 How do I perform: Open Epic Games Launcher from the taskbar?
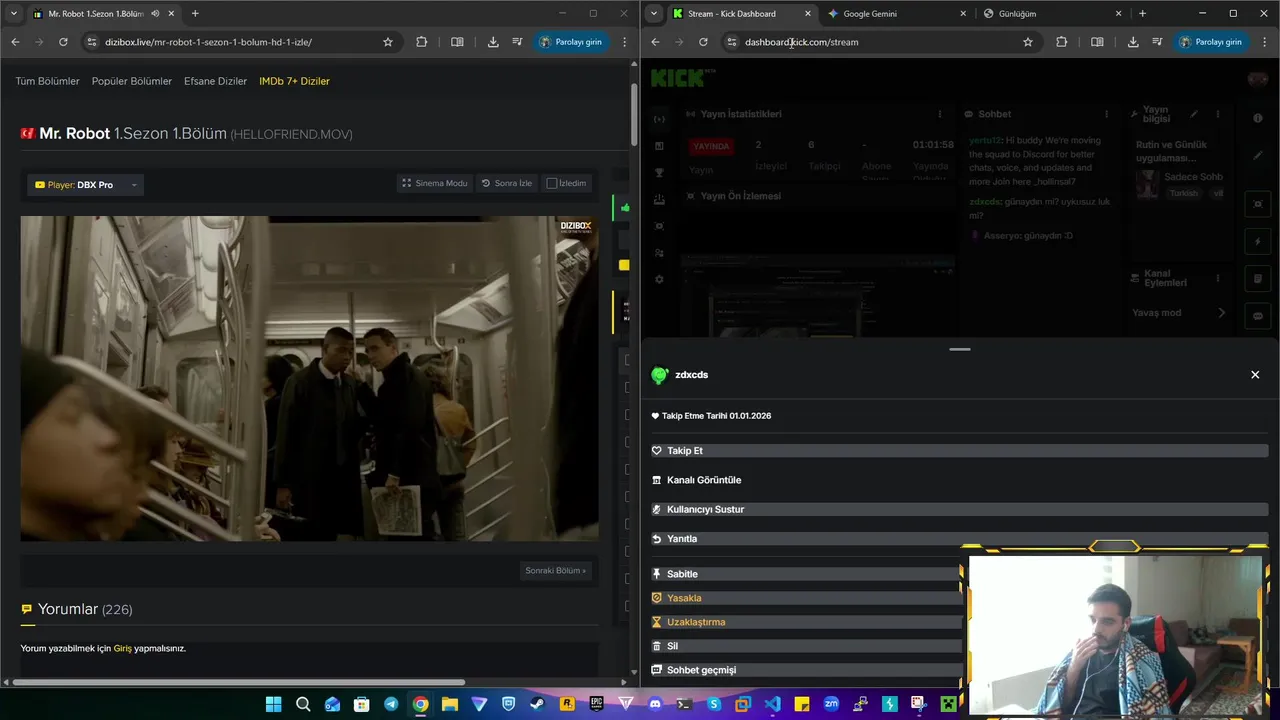point(597,705)
